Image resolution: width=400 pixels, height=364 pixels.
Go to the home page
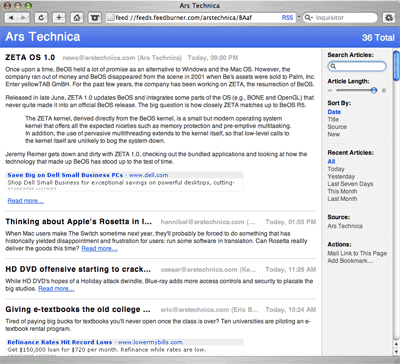coord(77,18)
